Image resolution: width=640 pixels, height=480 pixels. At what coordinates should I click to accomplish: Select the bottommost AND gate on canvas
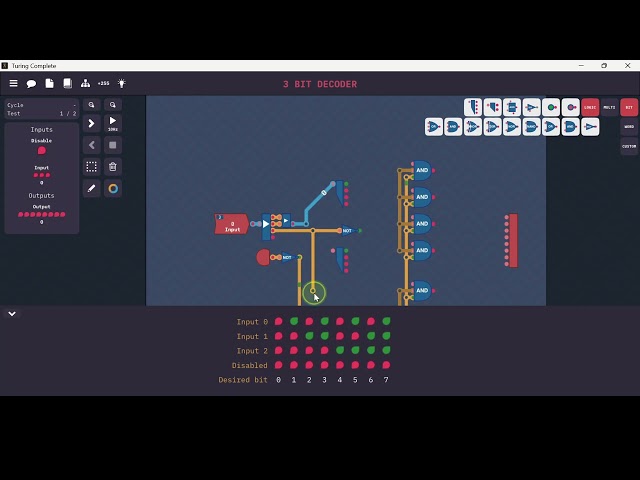click(x=422, y=291)
